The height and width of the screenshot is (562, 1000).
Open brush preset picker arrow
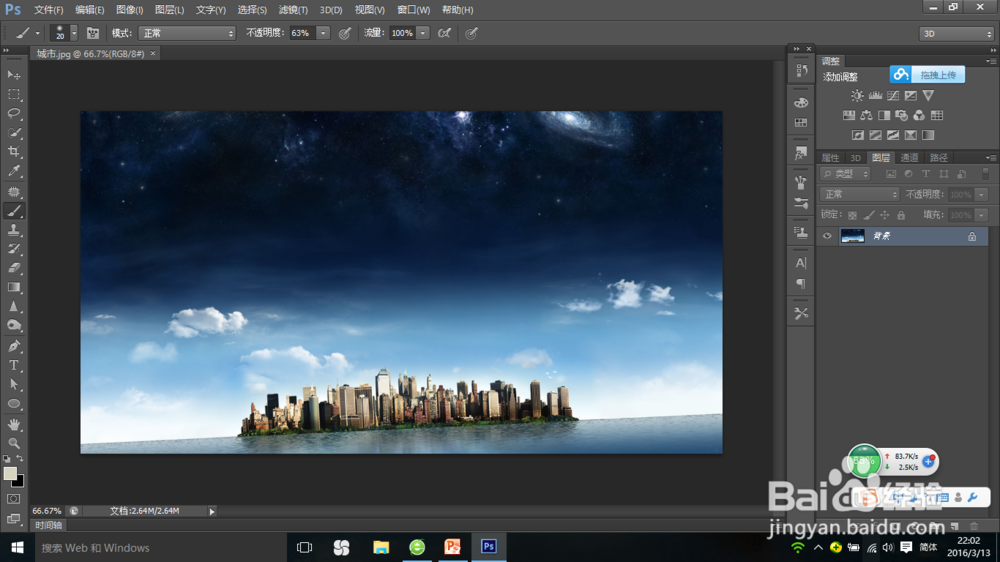[x=74, y=33]
